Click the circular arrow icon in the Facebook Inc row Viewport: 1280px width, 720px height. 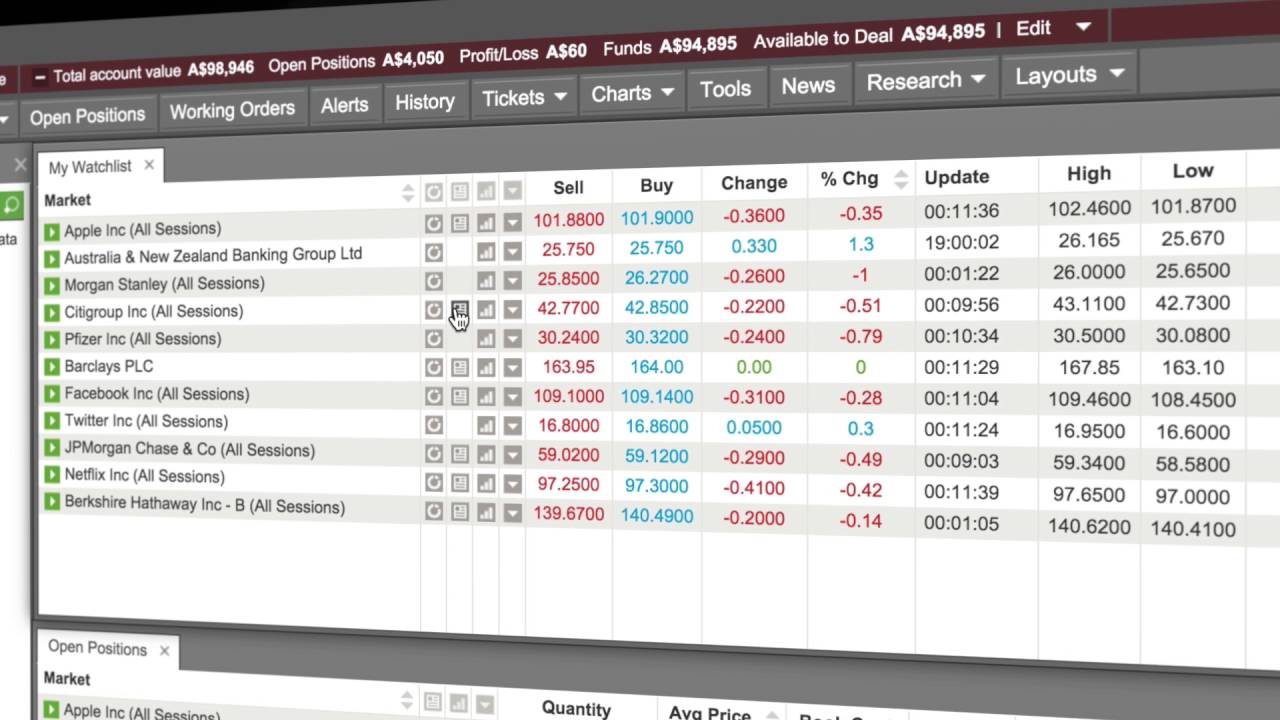(433, 397)
